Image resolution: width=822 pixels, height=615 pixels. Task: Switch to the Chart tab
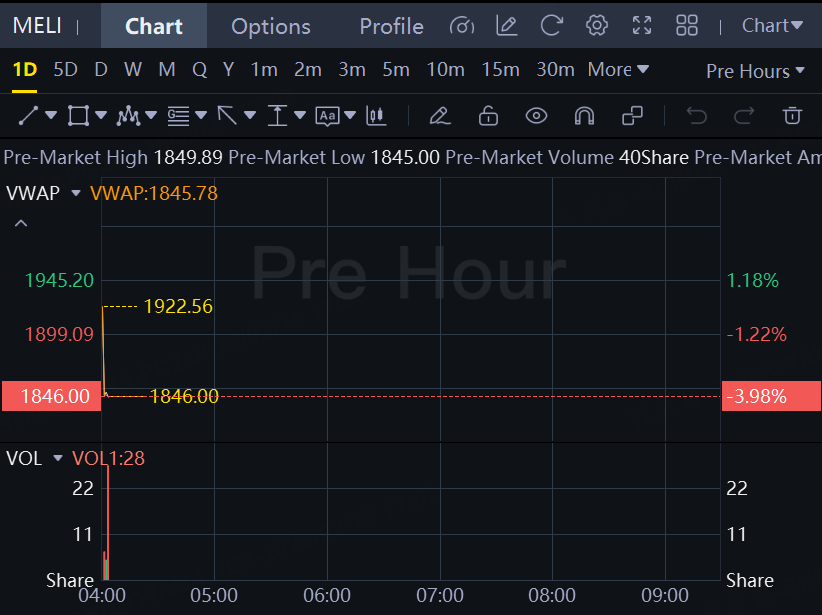154,26
